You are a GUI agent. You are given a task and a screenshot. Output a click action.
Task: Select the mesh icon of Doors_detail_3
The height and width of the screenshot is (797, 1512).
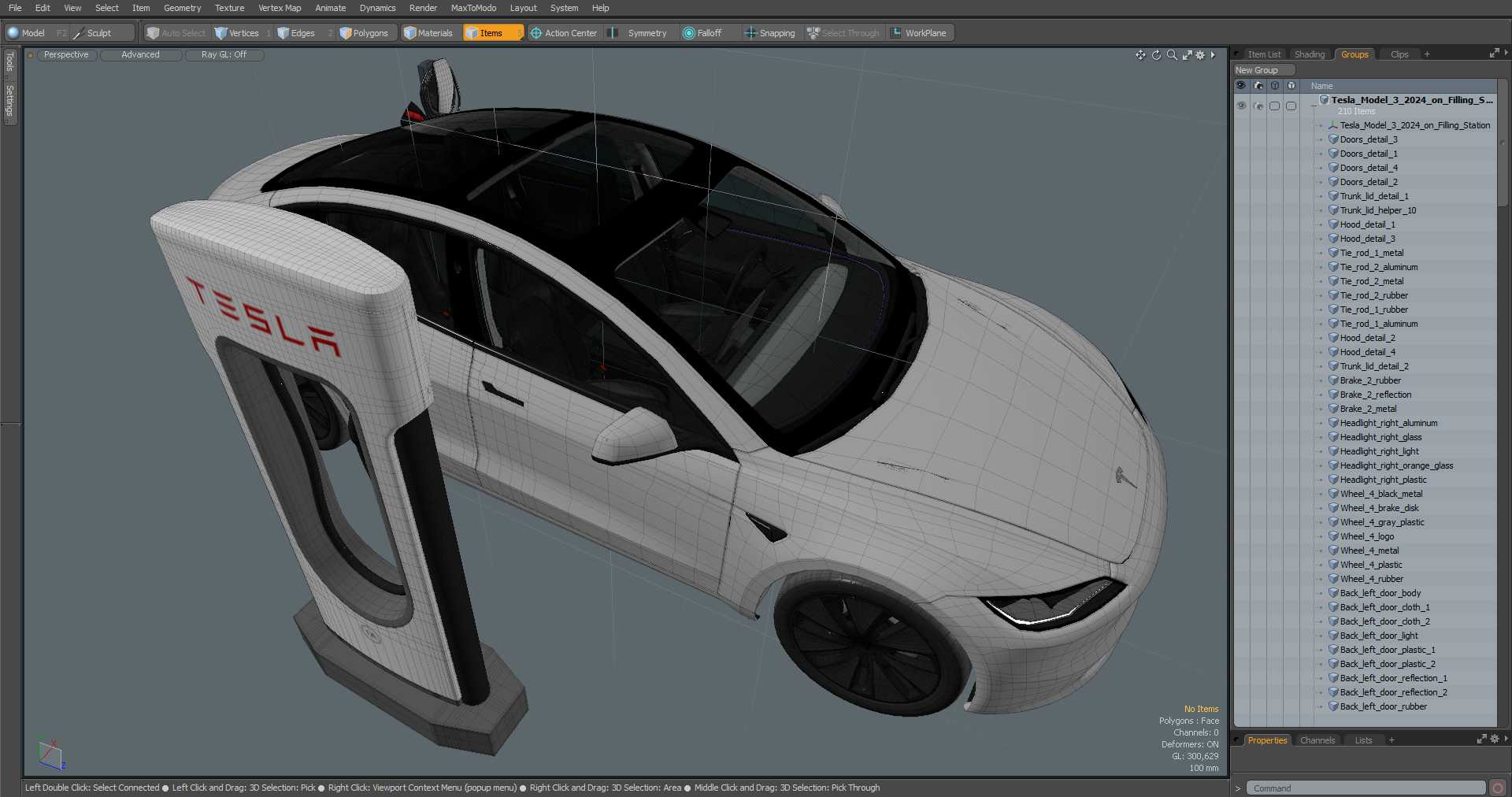[x=1333, y=139]
